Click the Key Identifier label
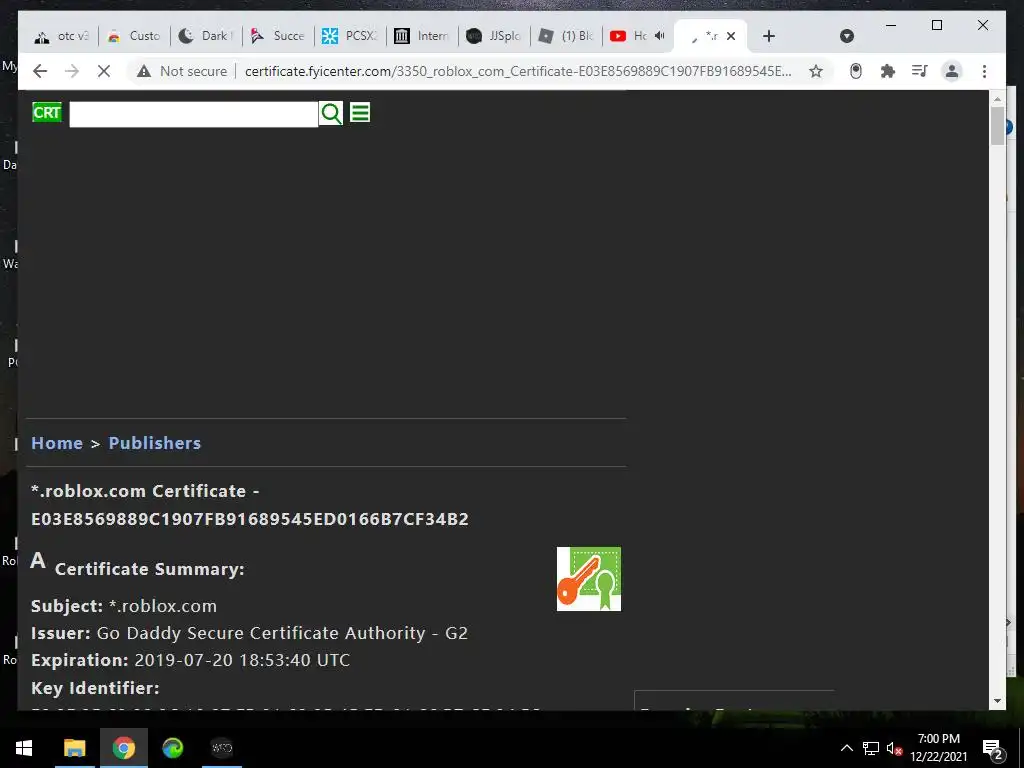 [x=95, y=688]
